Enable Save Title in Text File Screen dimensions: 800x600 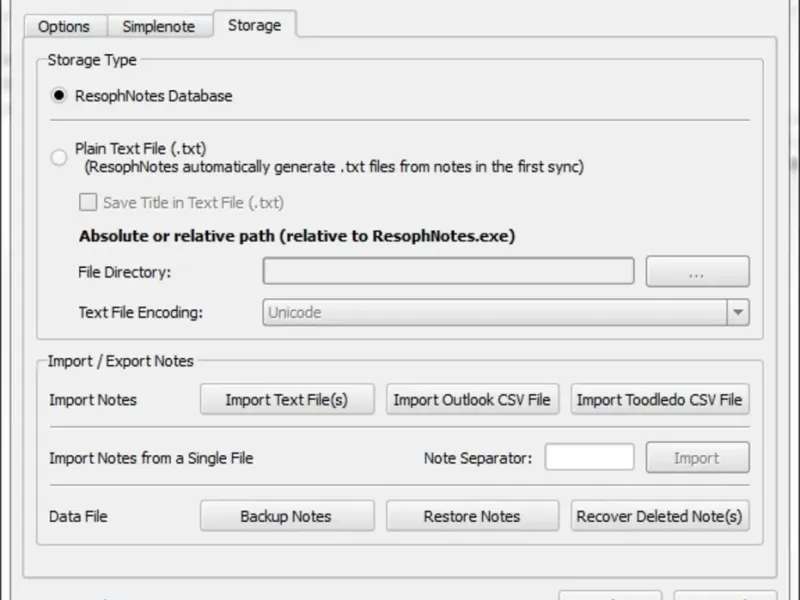[88, 202]
